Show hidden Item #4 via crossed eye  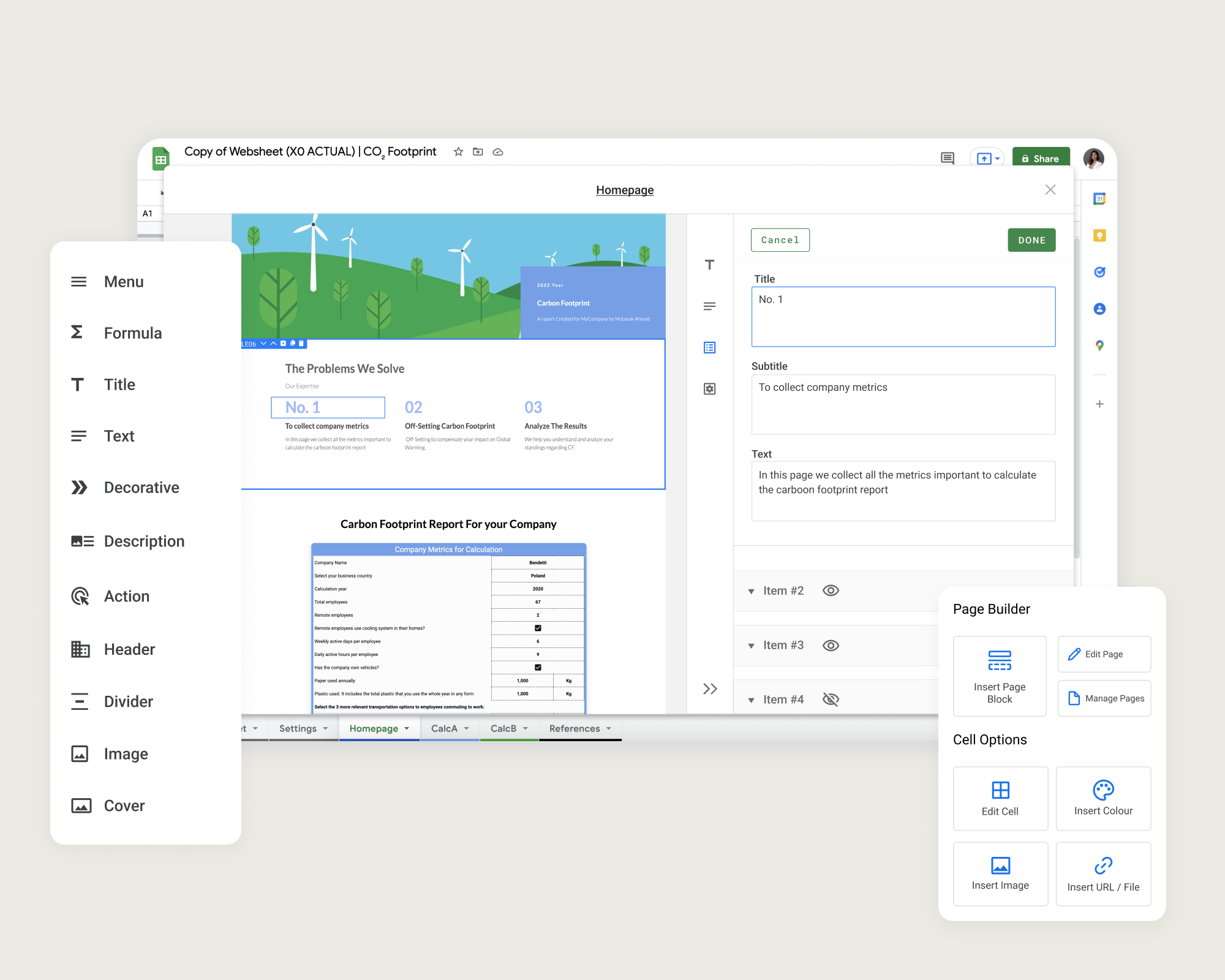click(x=831, y=699)
